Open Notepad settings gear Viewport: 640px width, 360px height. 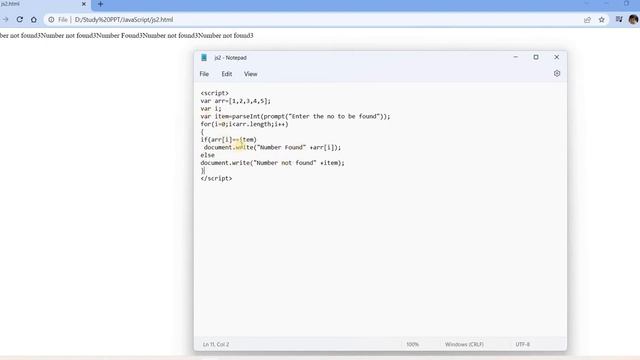557,73
